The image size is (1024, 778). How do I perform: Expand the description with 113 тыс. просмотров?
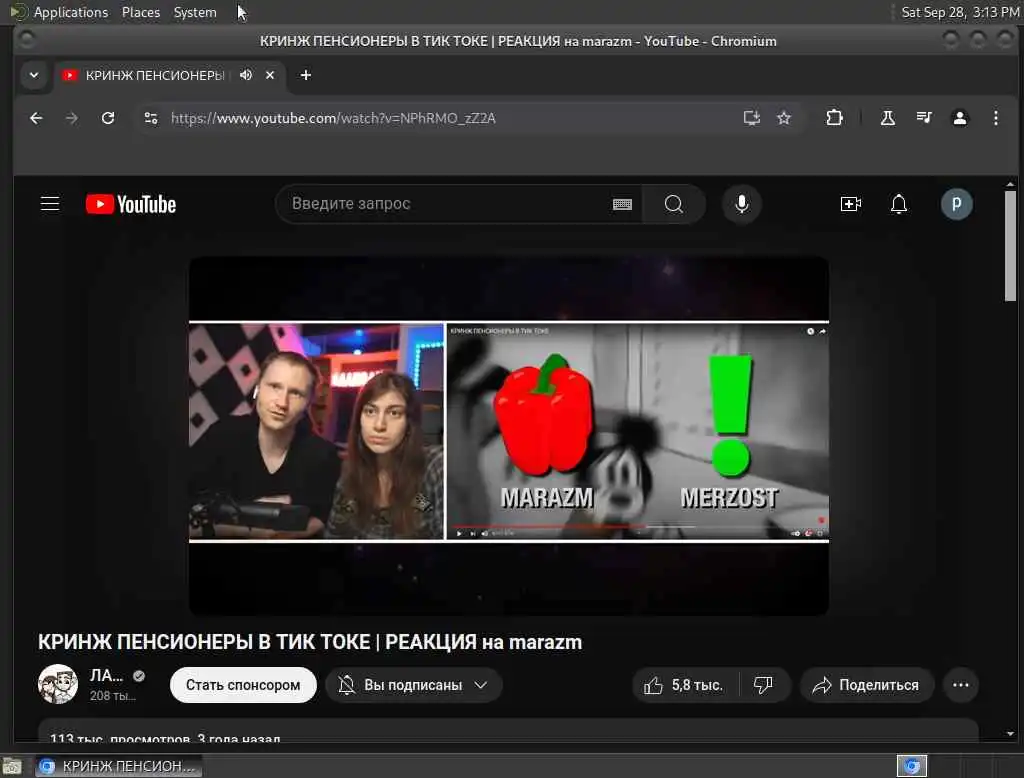pyautogui.click(x=508, y=731)
